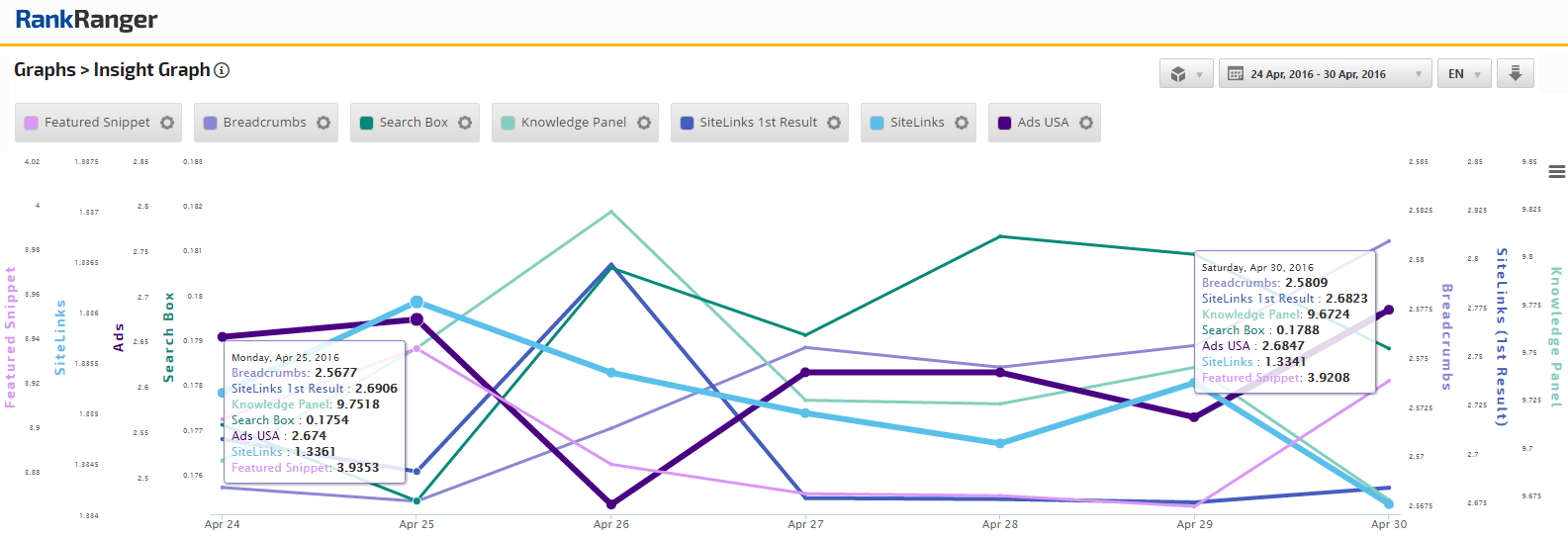Screen dimensions: 1568x539
Task: Expand the cube icon dropdown
Action: (x=1185, y=74)
